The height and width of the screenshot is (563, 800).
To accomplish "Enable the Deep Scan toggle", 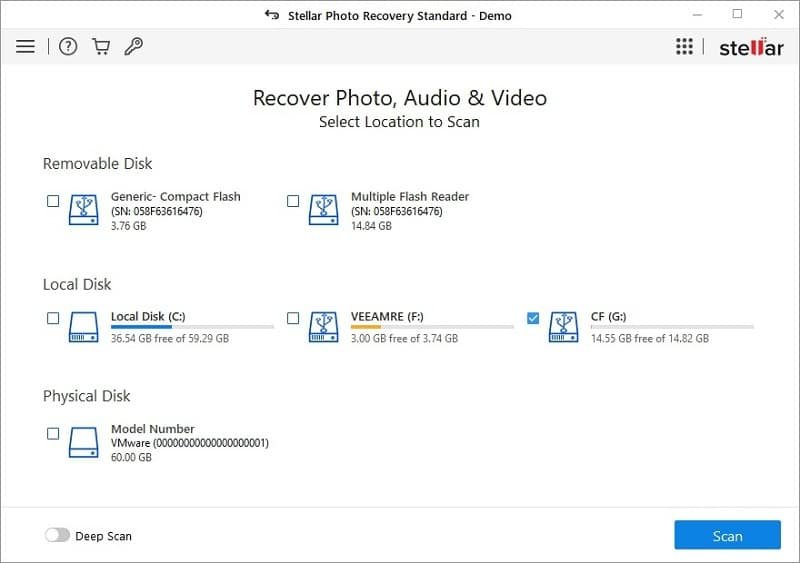I will tap(57, 536).
